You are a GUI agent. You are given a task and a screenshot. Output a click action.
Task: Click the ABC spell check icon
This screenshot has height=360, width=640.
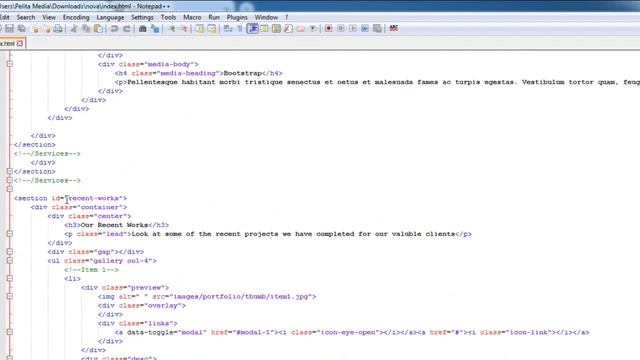coord(393,29)
